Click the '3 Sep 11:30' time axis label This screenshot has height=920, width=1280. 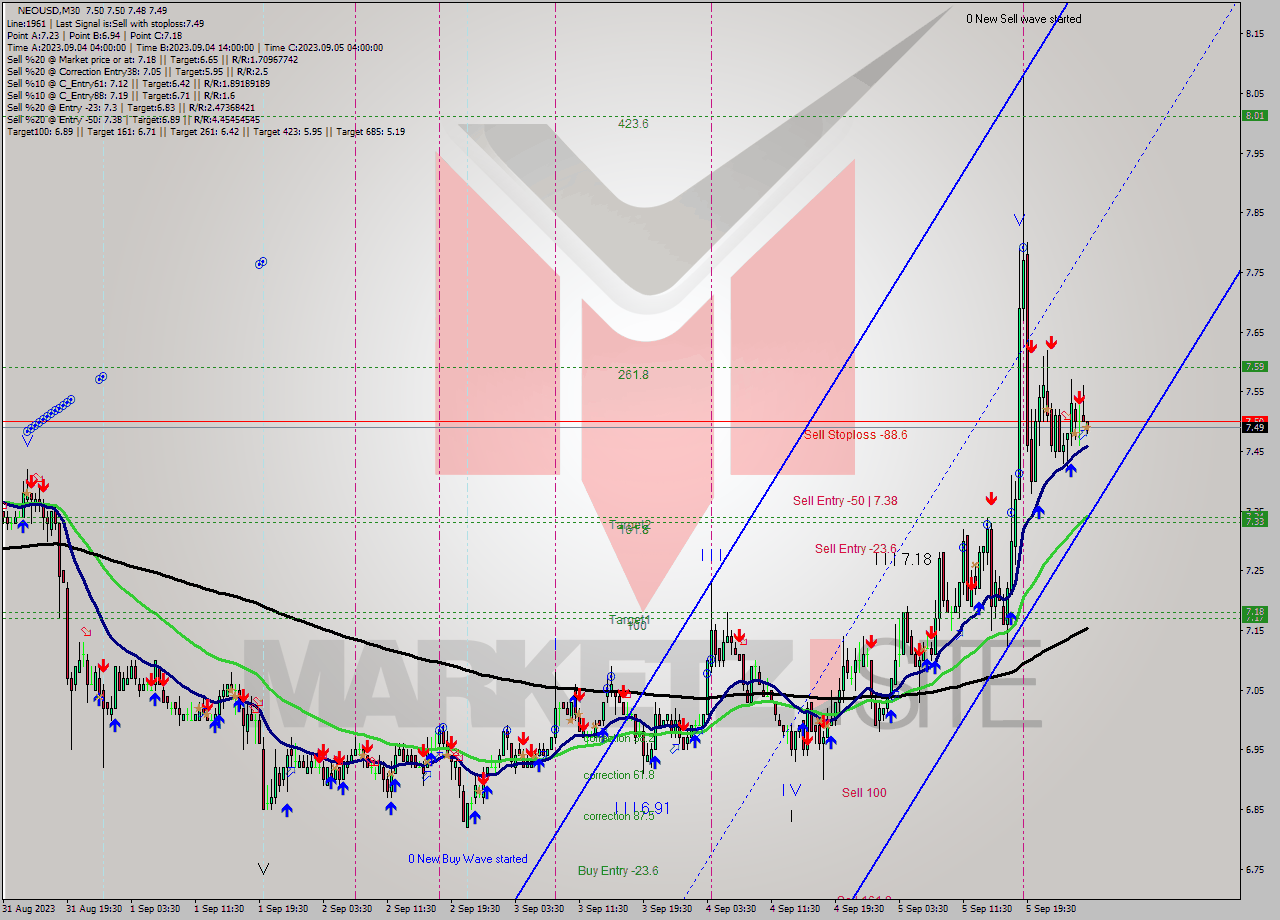[x=603, y=909]
